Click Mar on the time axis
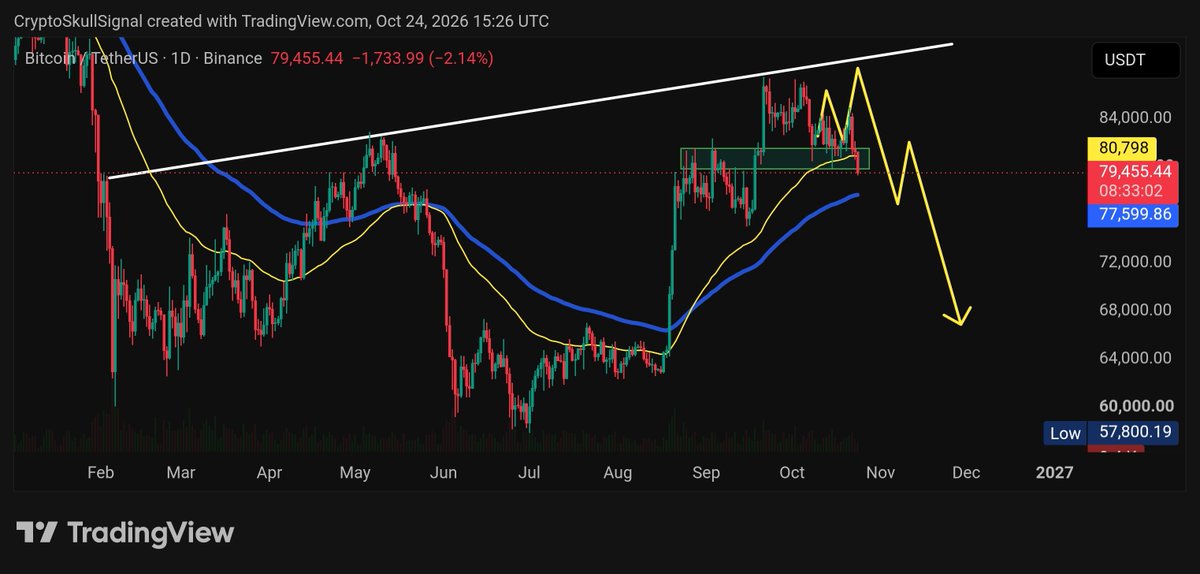 [182, 473]
